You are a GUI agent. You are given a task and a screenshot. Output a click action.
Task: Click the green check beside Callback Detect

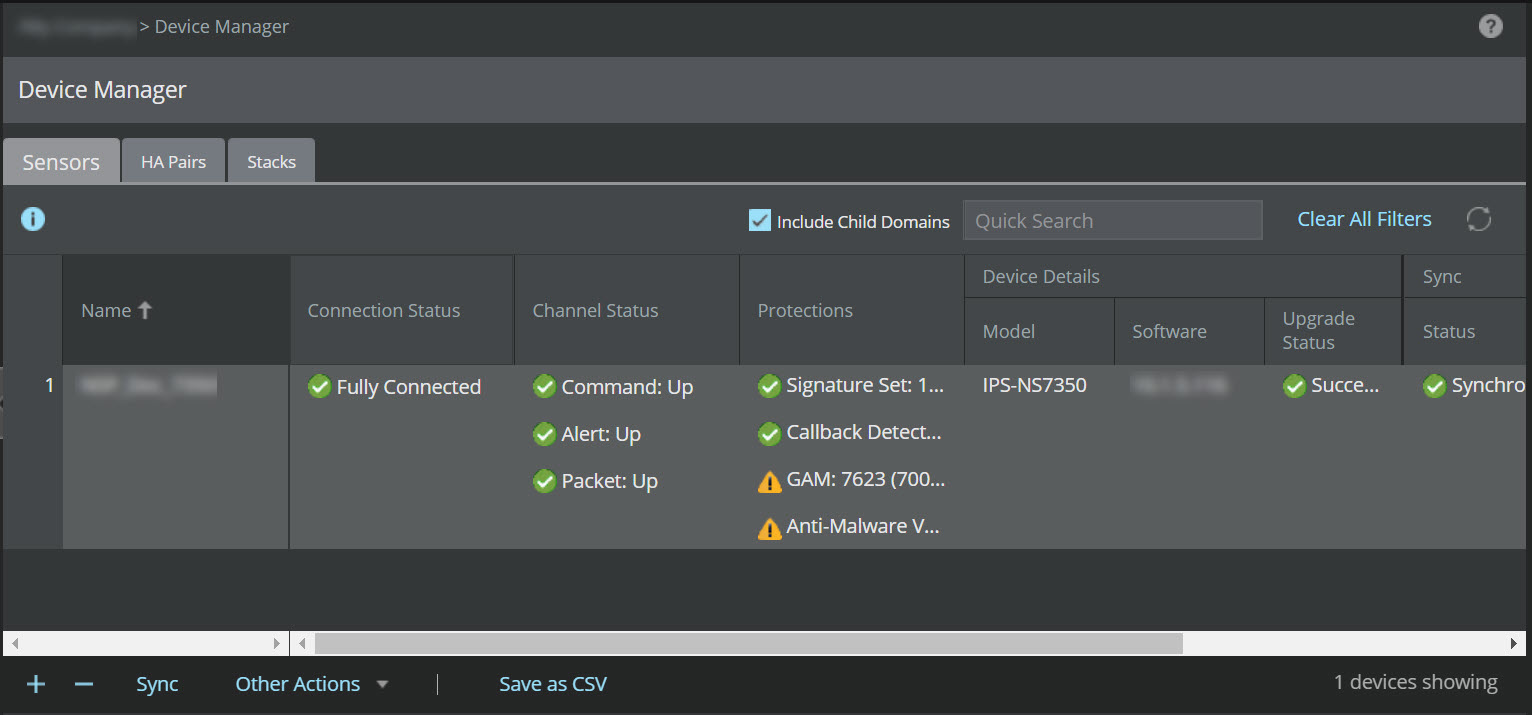coord(769,433)
